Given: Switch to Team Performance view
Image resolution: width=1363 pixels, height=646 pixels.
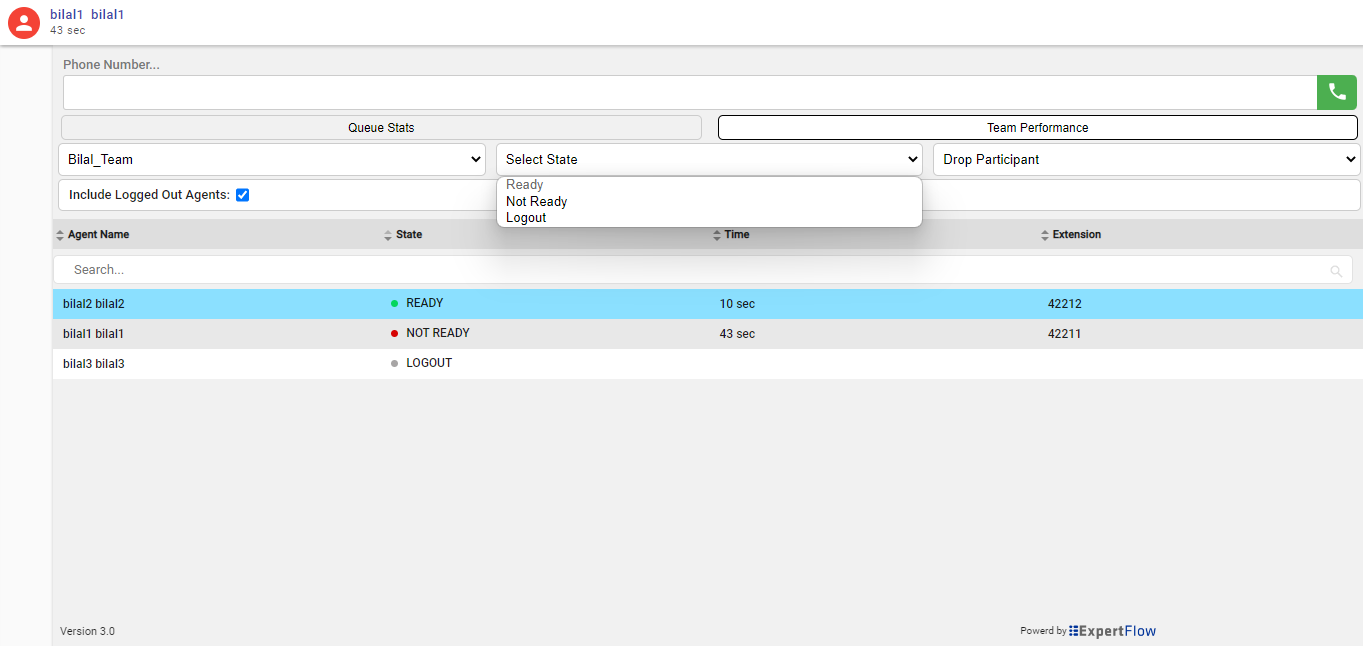Looking at the screenshot, I should coord(1037,128).
